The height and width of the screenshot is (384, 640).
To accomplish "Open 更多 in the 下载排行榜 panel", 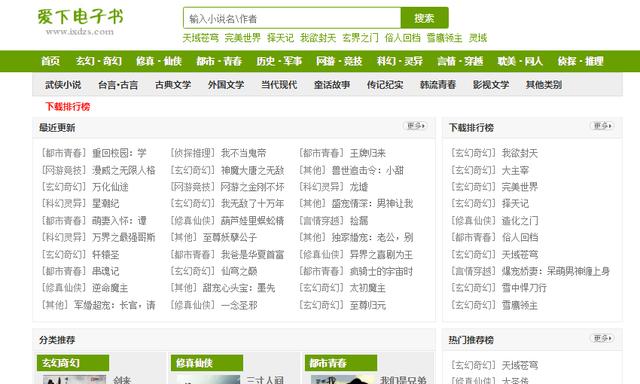I will point(602,126).
